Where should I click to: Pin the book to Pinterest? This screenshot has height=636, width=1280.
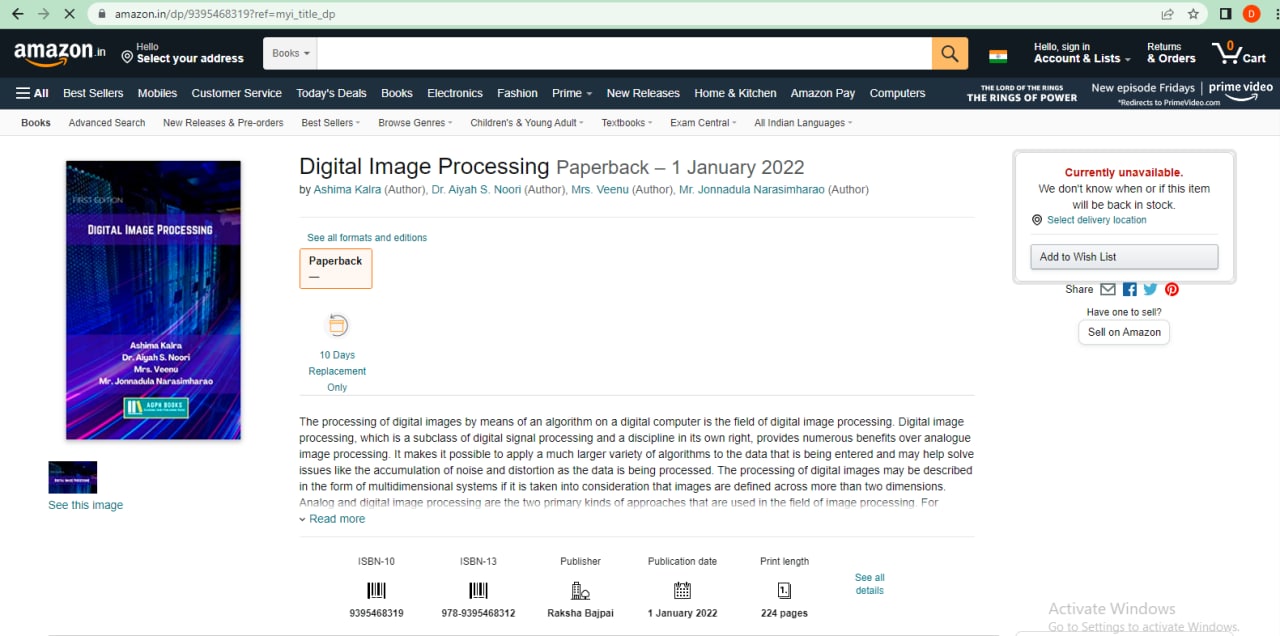click(x=1171, y=289)
